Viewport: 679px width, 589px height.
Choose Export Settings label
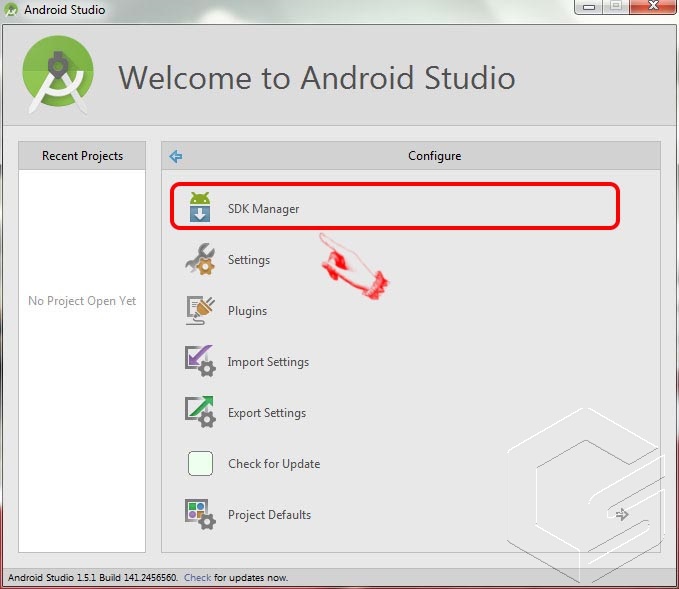point(267,413)
